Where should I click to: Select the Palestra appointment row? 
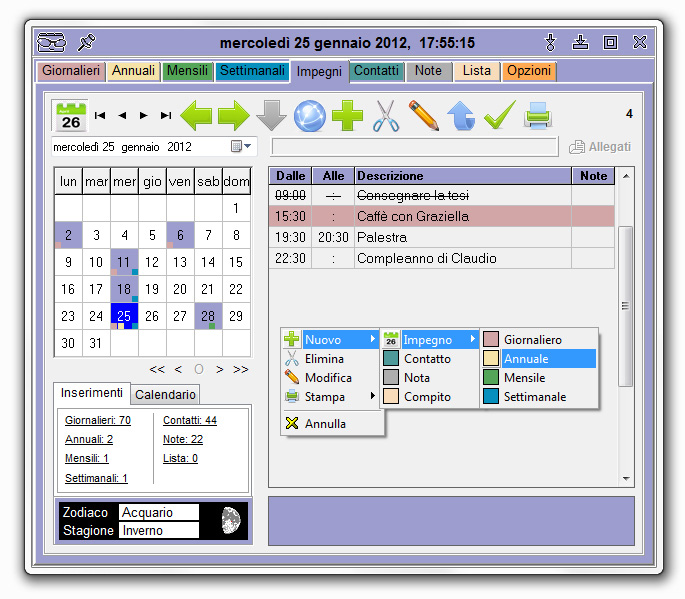(x=442, y=237)
